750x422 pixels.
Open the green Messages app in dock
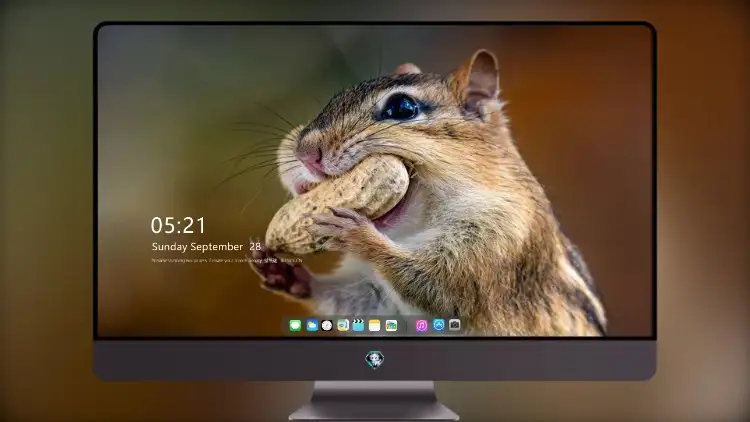[x=295, y=325]
